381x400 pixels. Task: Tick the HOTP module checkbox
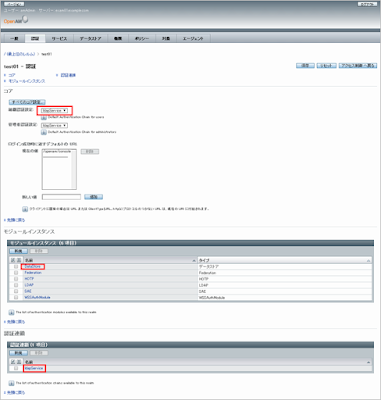[16, 279]
